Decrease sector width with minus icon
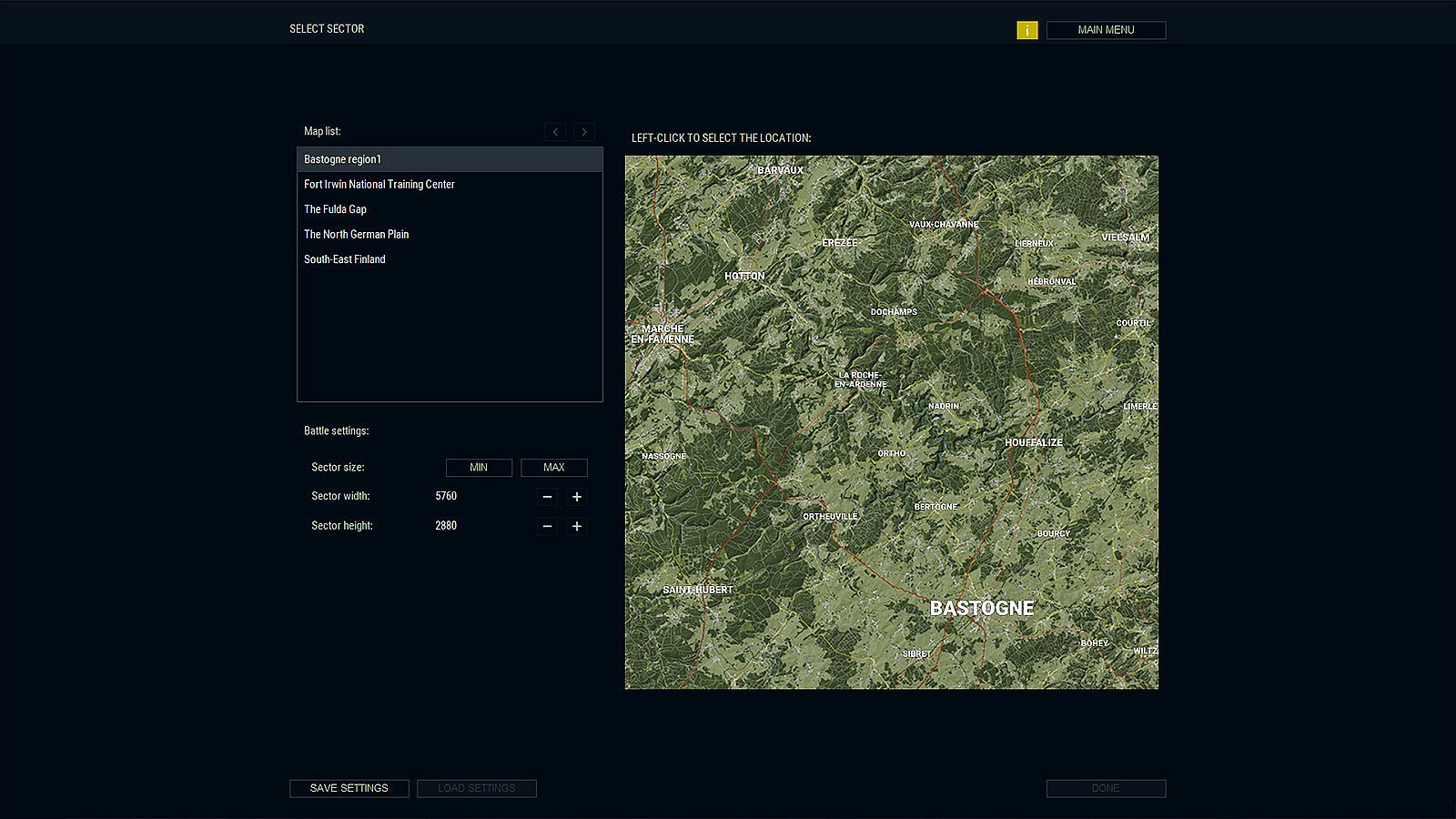The height and width of the screenshot is (819, 1456). tap(547, 497)
